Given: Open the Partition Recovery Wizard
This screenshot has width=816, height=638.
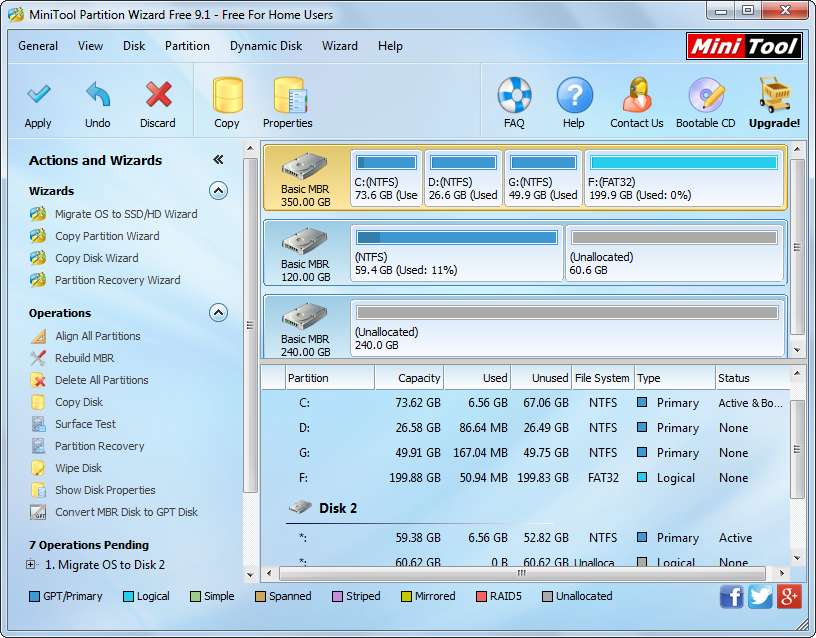Looking at the screenshot, I should click(x=118, y=280).
